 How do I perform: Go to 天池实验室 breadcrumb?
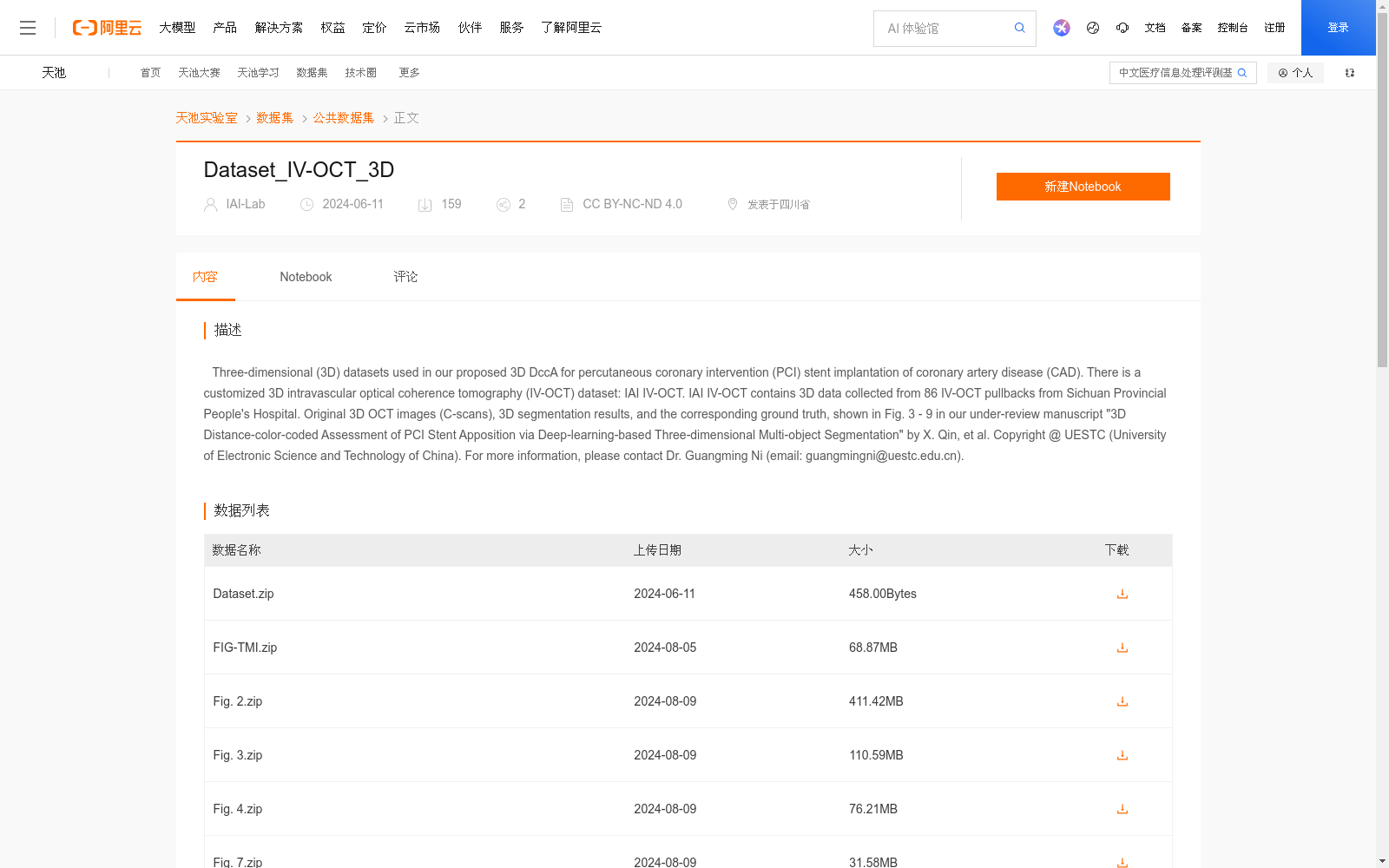click(207, 118)
